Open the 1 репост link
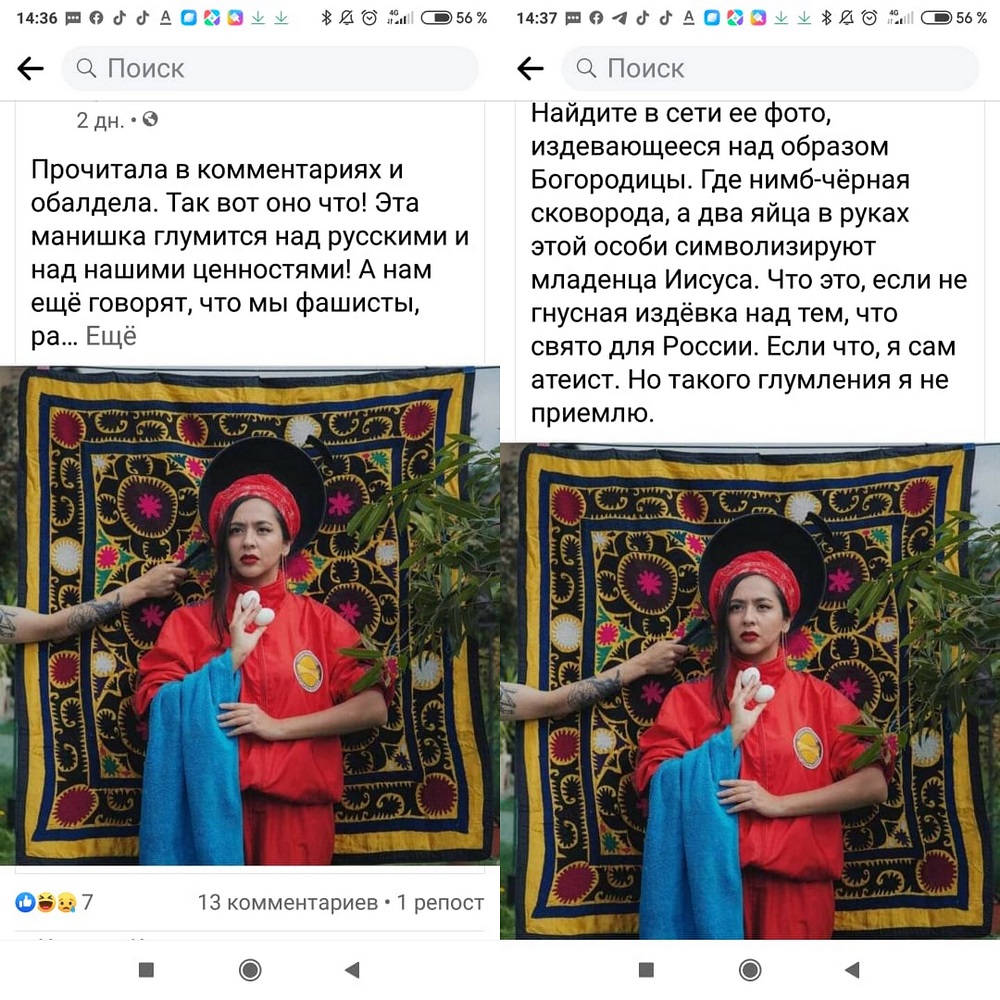1000x1000 pixels. [x=440, y=902]
